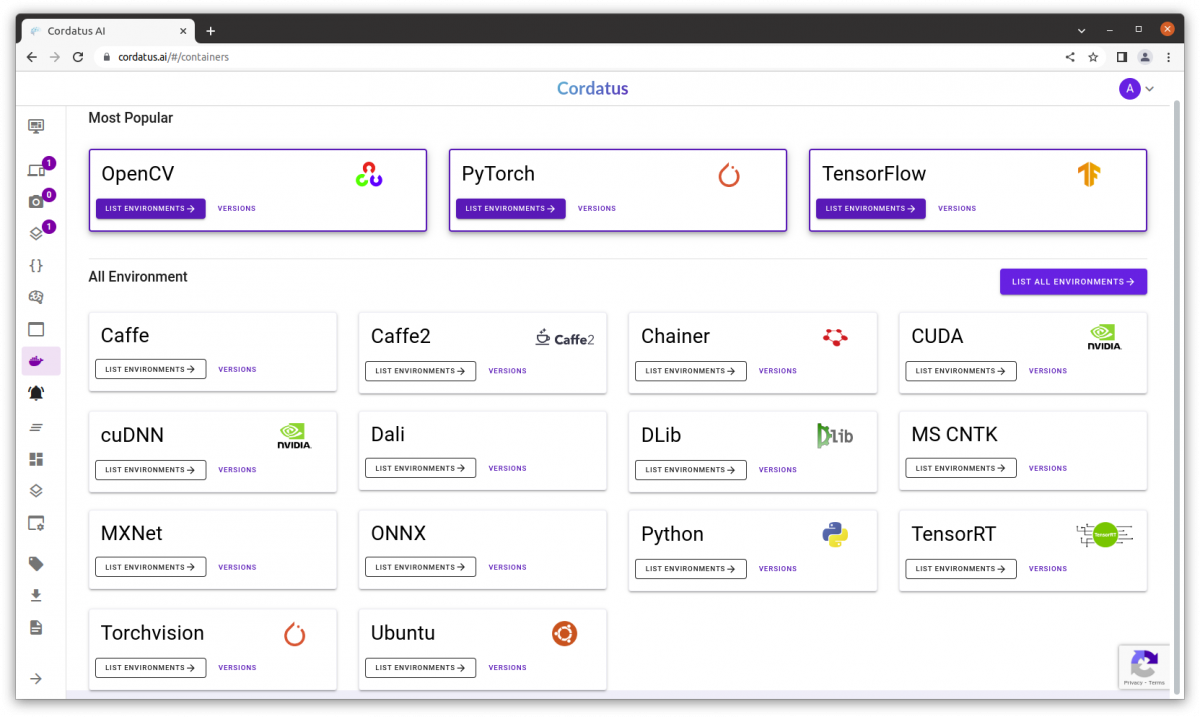Open VERSIONS link on the TensorFlow card
Image resolution: width=1200 pixels, height=717 pixels.
pyautogui.click(x=956, y=208)
